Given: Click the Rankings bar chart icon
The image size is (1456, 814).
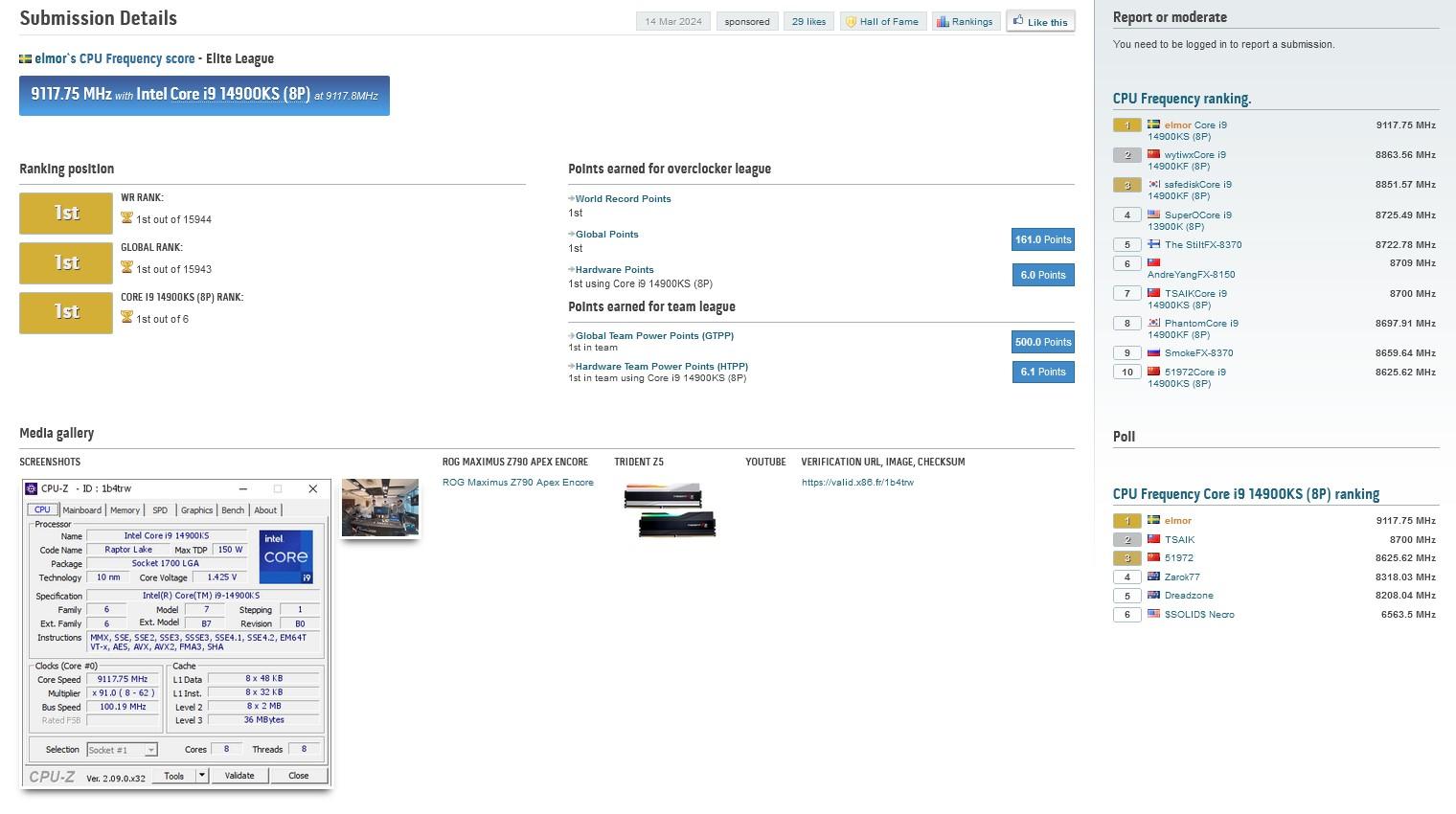Looking at the screenshot, I should click(x=943, y=21).
